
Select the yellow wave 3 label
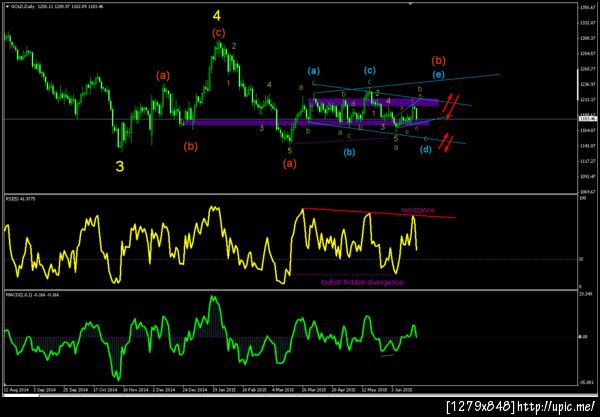click(x=120, y=166)
